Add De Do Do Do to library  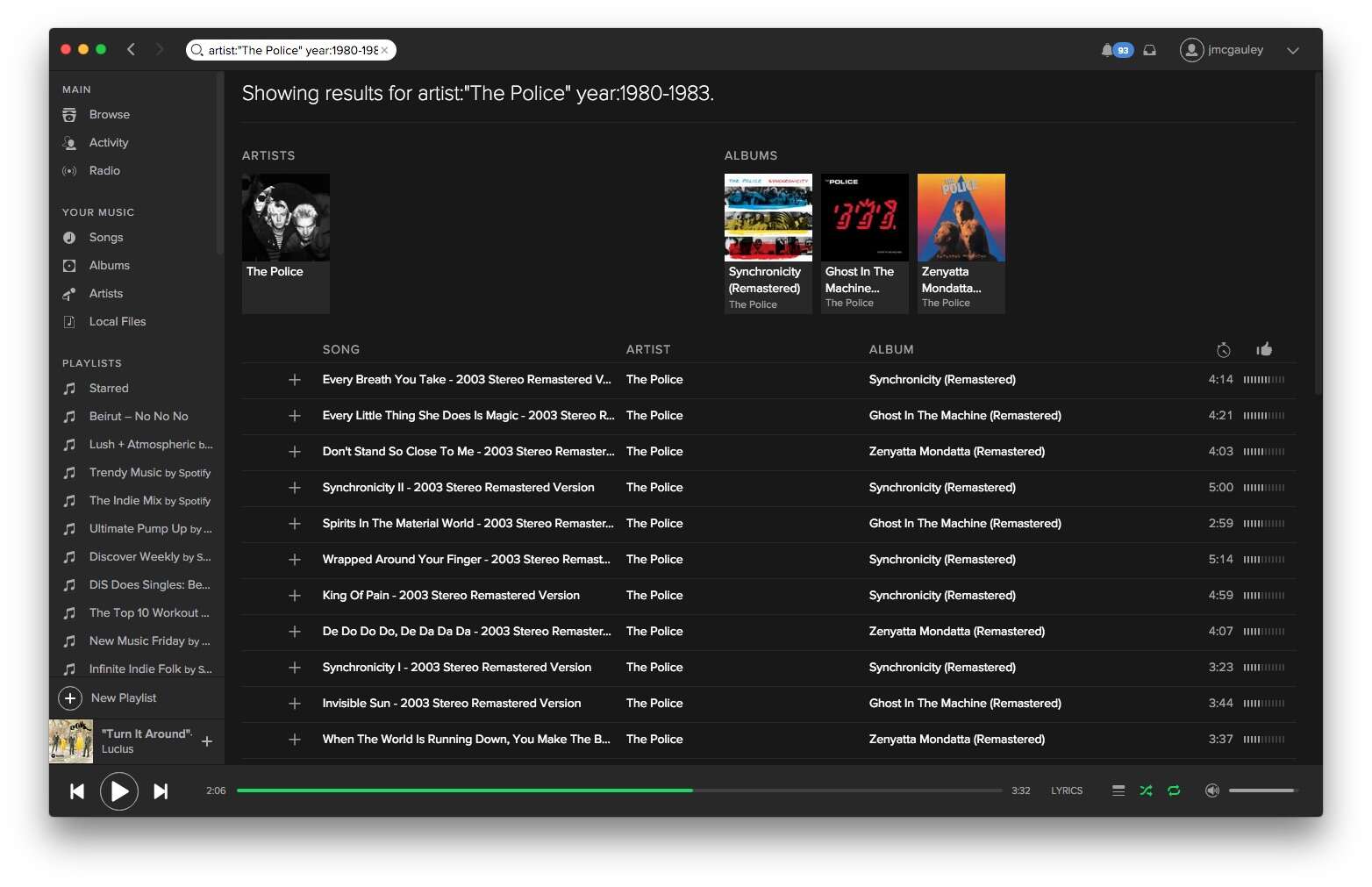click(295, 632)
